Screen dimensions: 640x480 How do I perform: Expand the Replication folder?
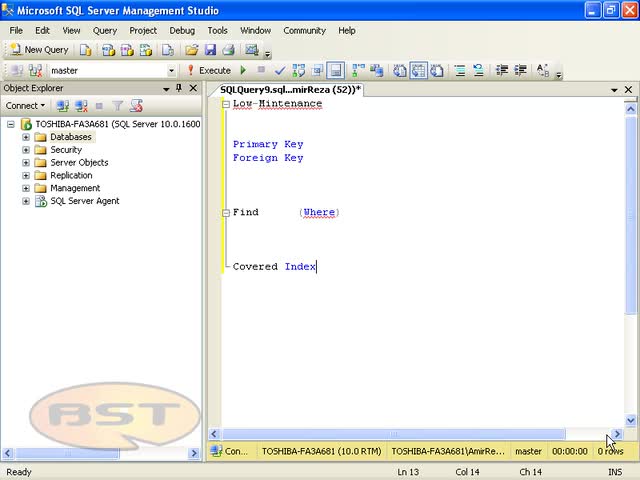click(x=26, y=176)
